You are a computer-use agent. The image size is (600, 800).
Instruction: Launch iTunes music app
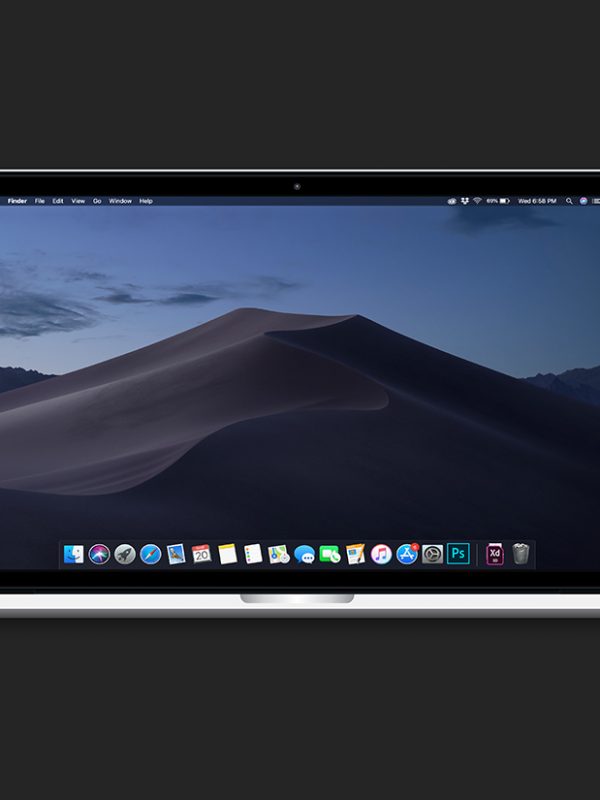coord(381,554)
